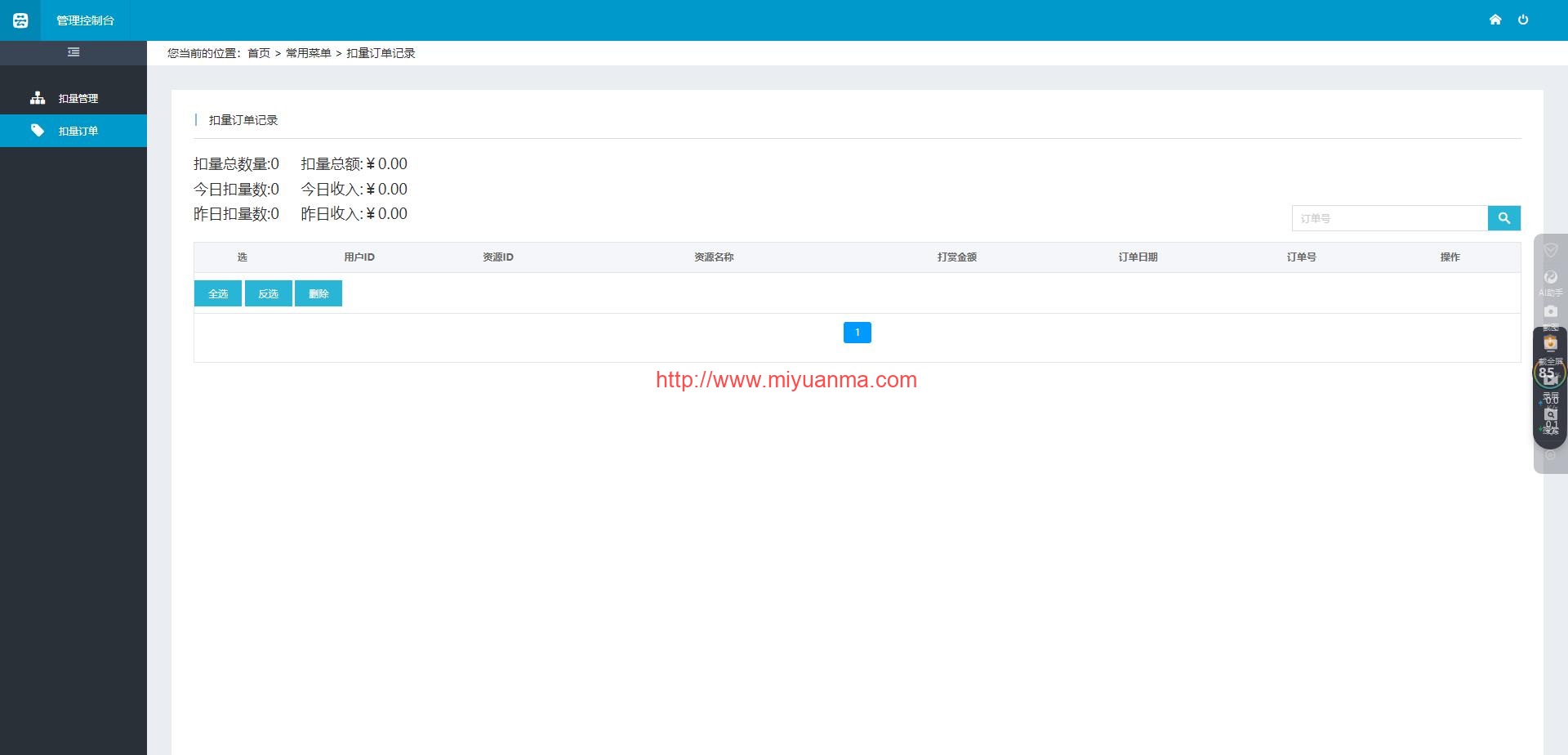1568x755 pixels.
Task: Click the 订单号 column header
Action: click(x=1302, y=257)
